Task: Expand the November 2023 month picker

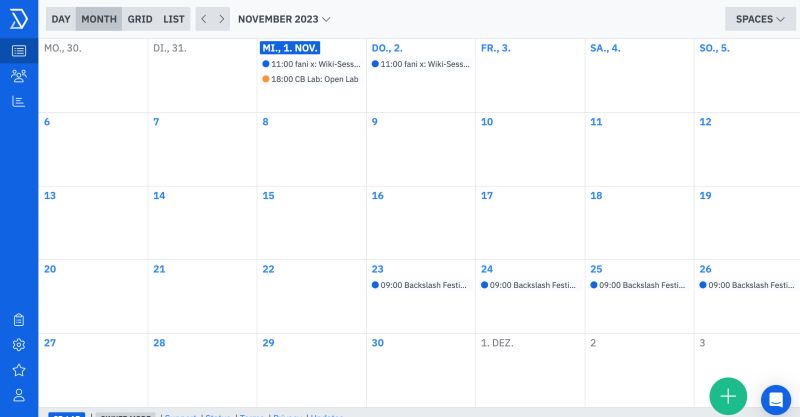Action: point(284,19)
